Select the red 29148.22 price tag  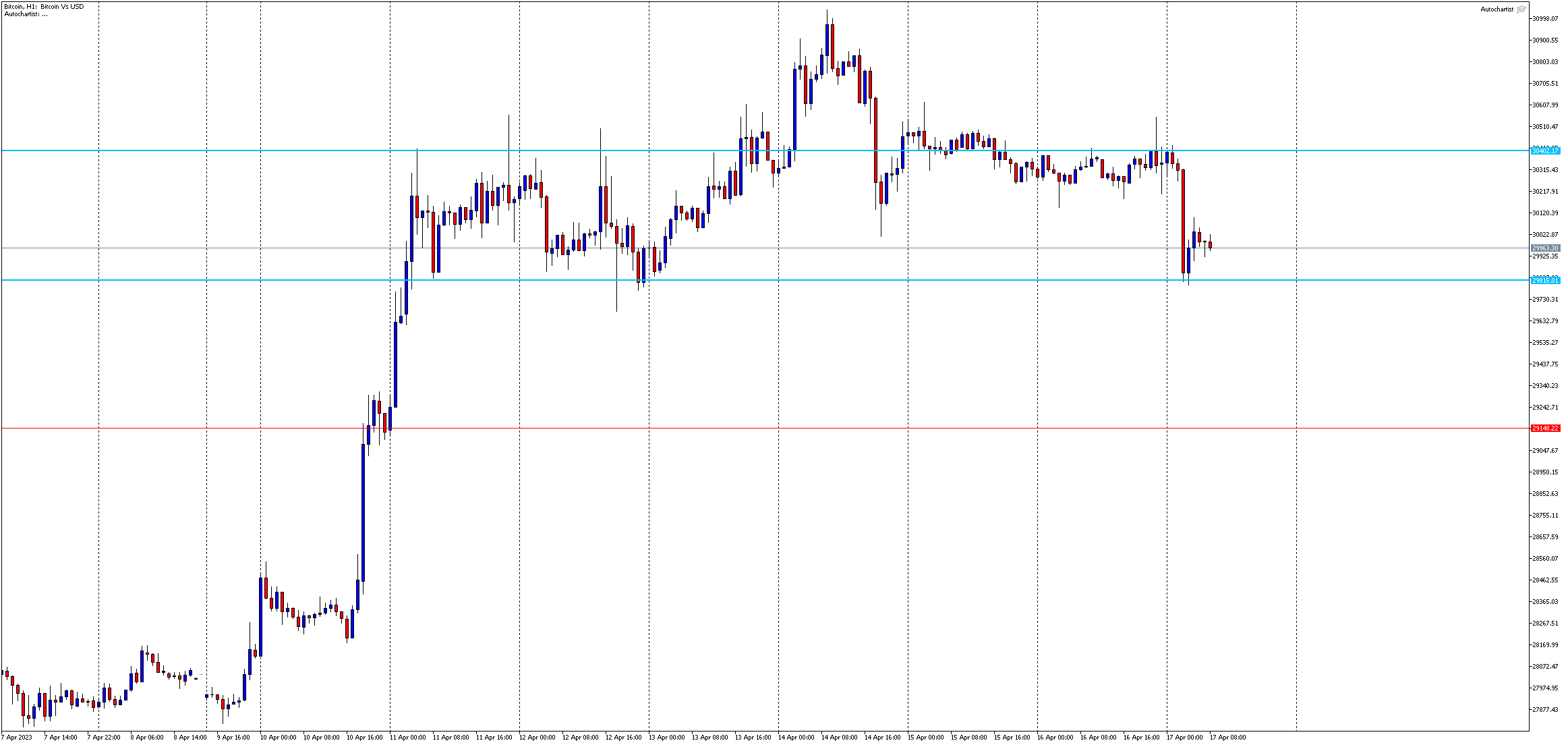[x=1545, y=429]
